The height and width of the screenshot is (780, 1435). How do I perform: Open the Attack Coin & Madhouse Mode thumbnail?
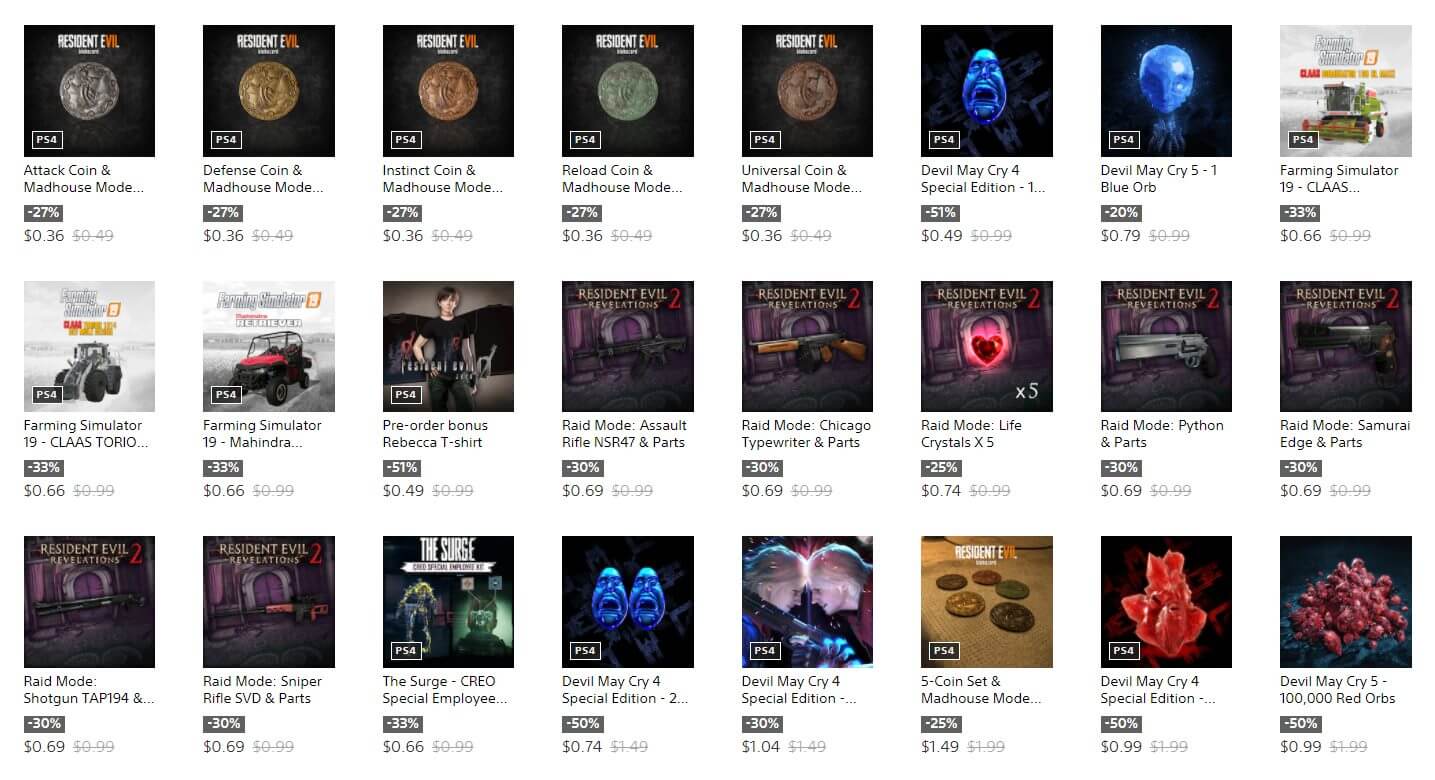pos(89,91)
